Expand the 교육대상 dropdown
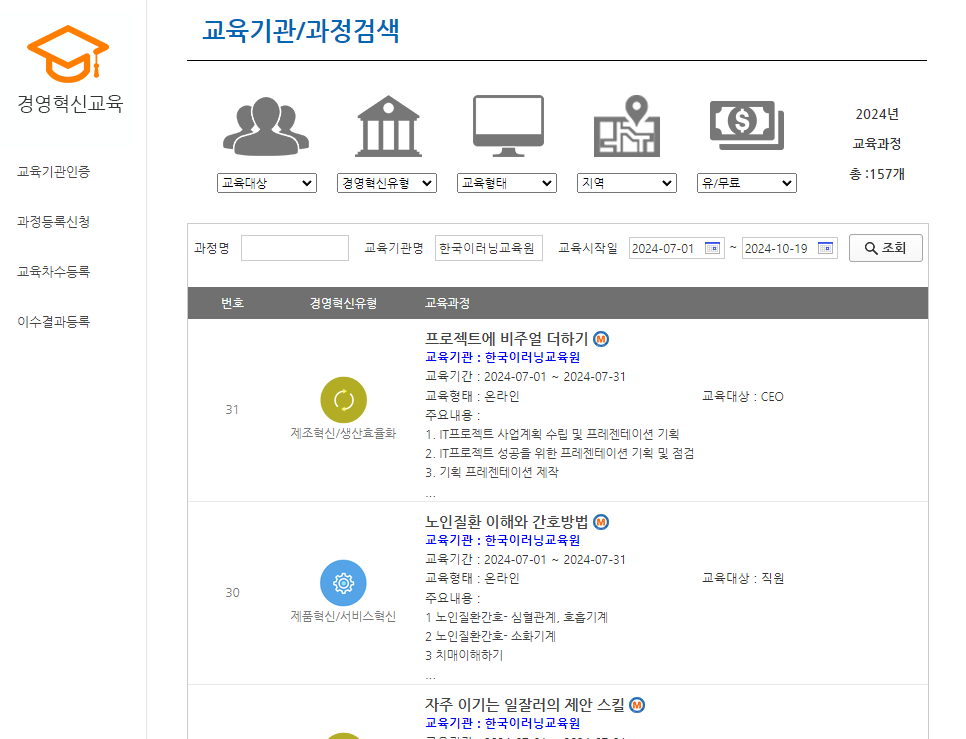This screenshot has height=739, width=966. [x=267, y=183]
